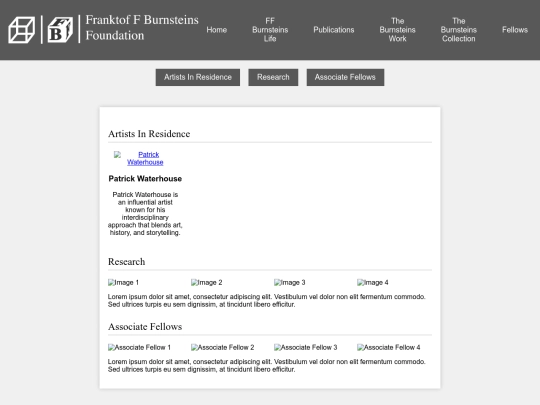Click the Patrick Waterhouse biography paragraph

(145, 214)
